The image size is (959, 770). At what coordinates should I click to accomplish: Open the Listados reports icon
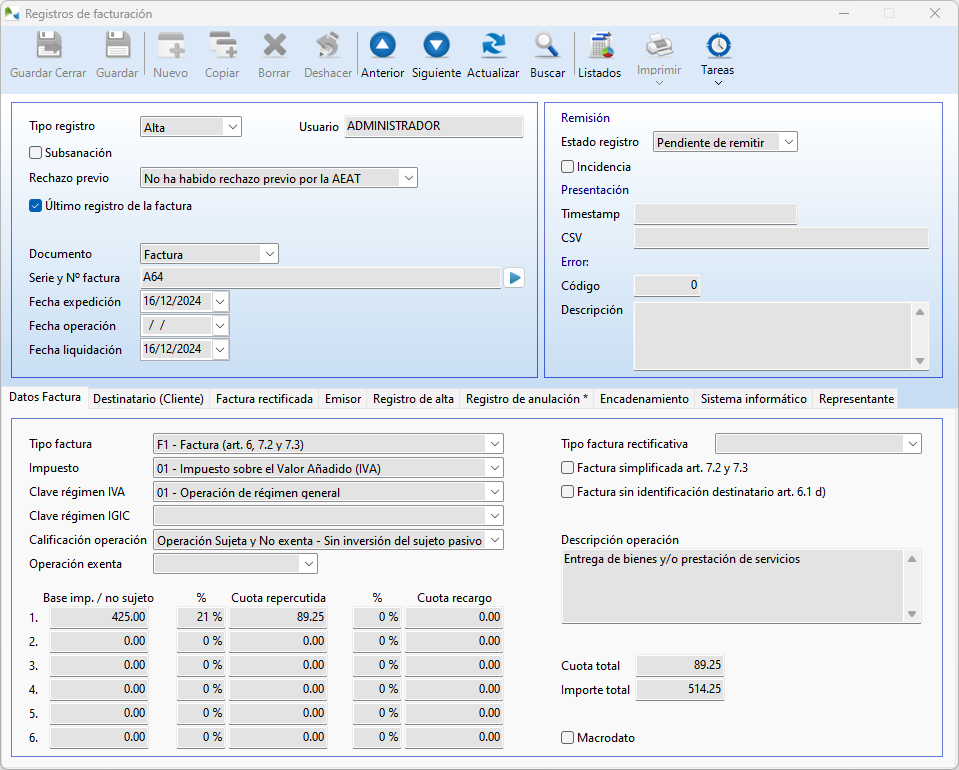click(599, 45)
